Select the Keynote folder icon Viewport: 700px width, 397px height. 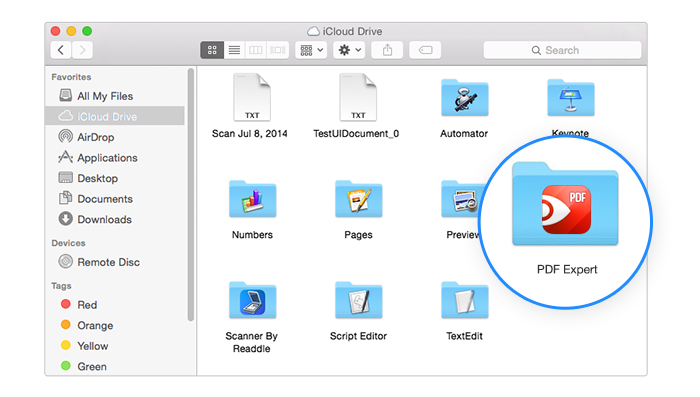571,98
